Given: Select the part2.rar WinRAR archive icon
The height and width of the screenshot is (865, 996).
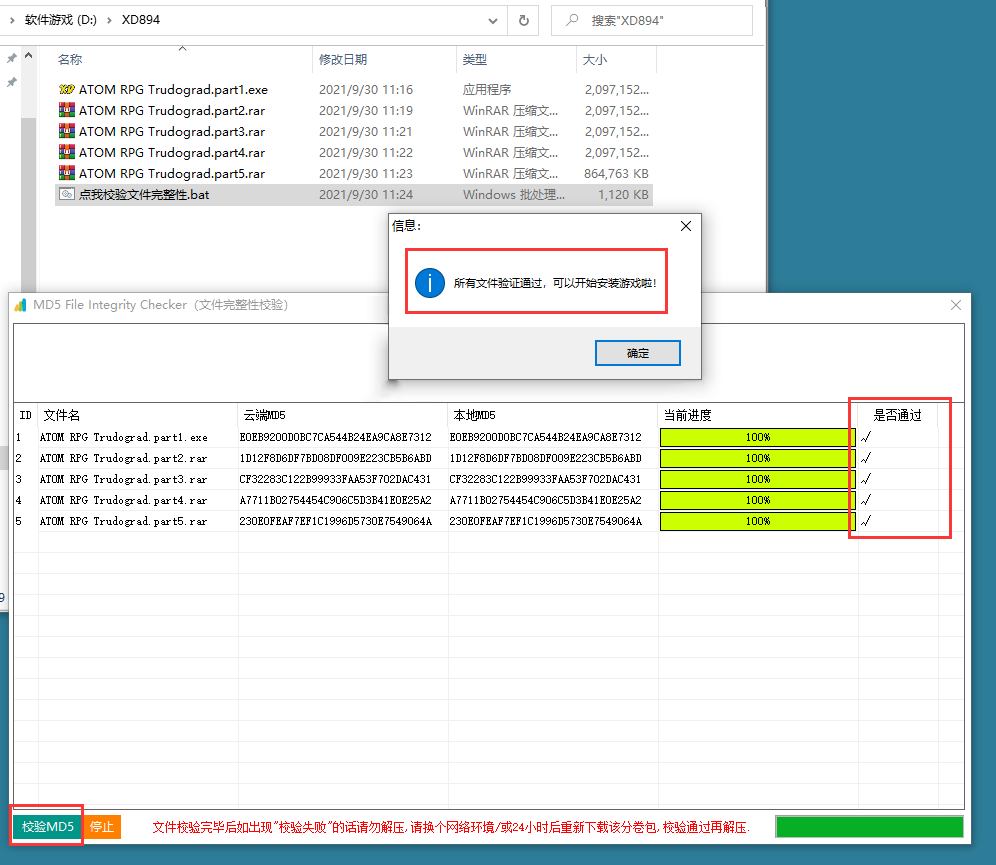Looking at the screenshot, I should click(67, 110).
